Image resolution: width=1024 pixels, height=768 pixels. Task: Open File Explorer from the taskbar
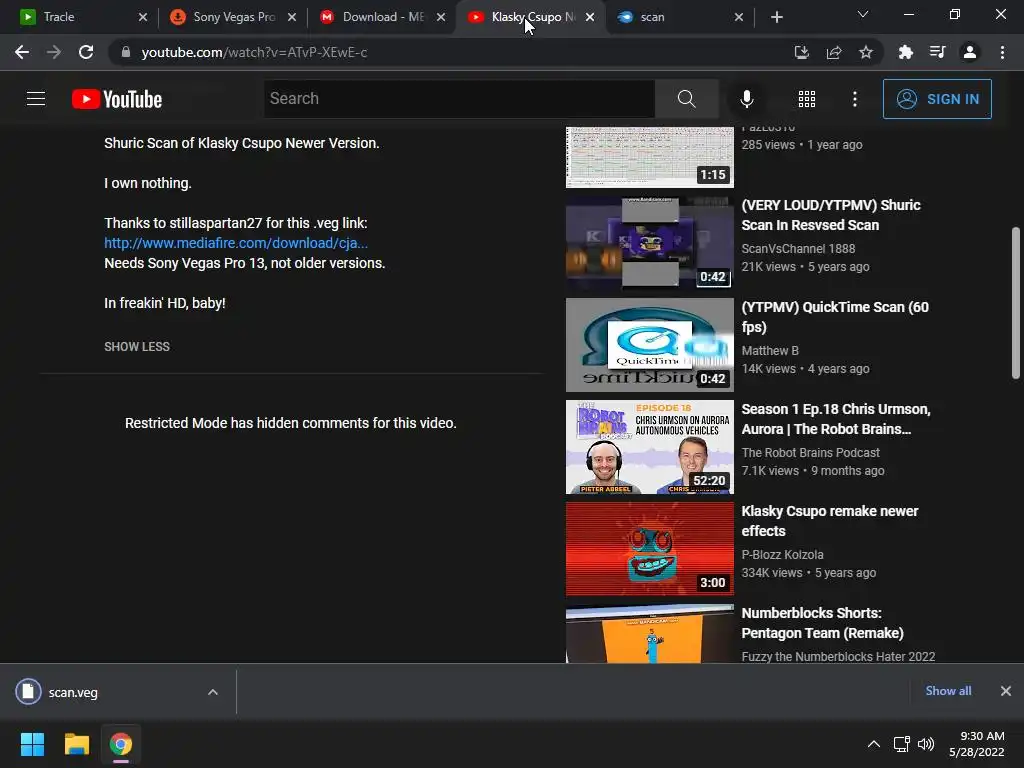(x=76, y=744)
